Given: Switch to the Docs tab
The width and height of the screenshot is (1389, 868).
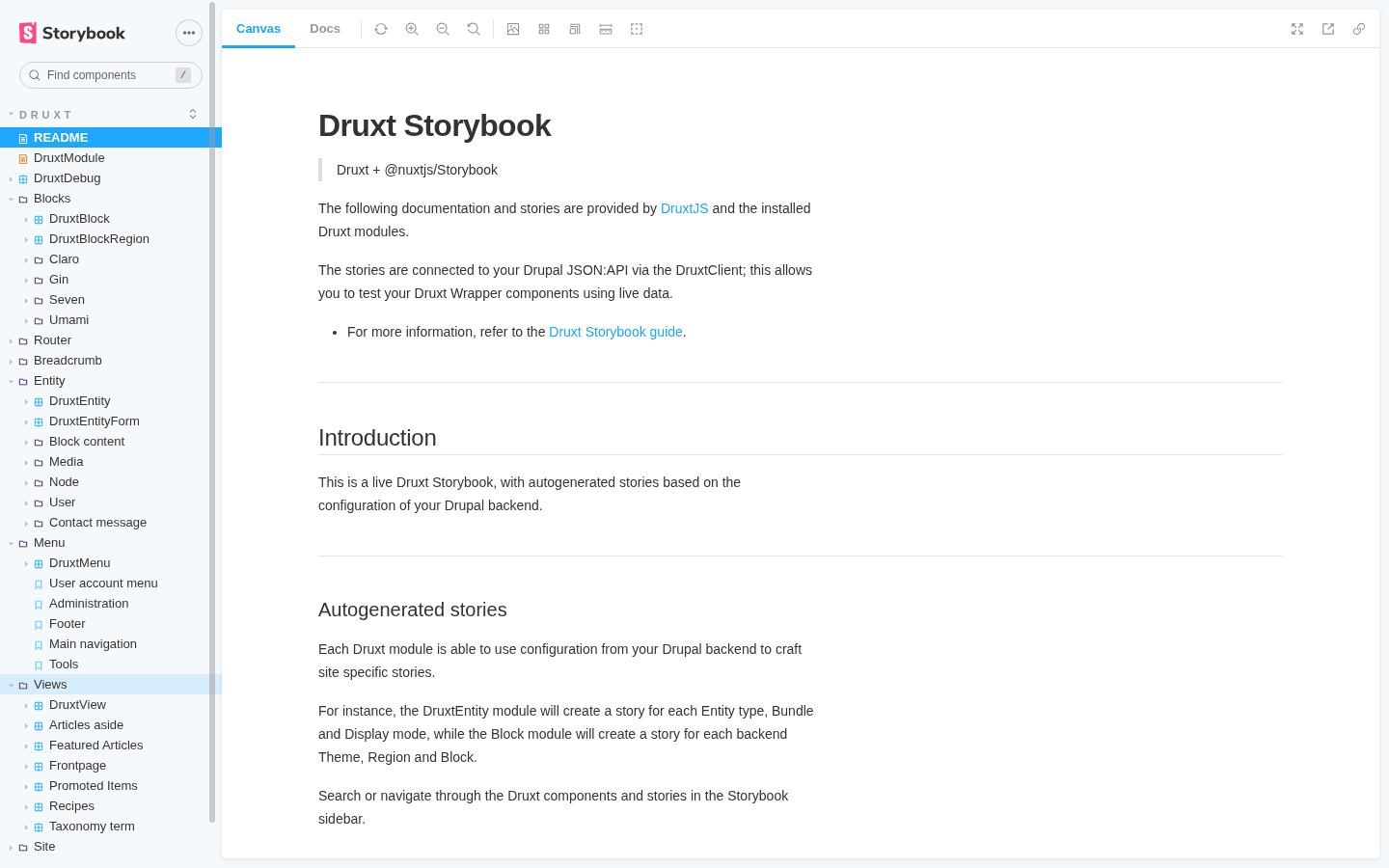Looking at the screenshot, I should [x=325, y=29].
